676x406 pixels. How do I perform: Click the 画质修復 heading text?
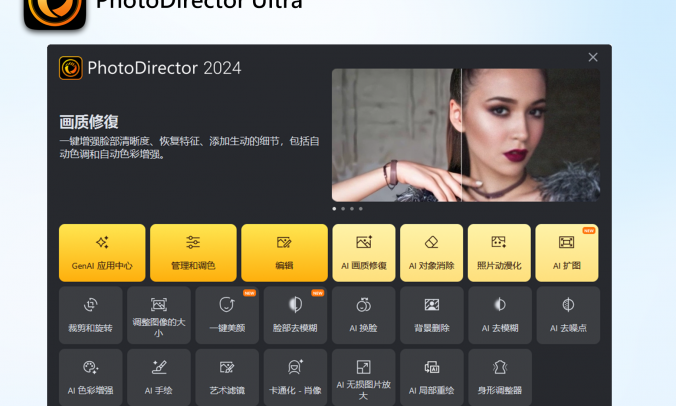pos(89,122)
